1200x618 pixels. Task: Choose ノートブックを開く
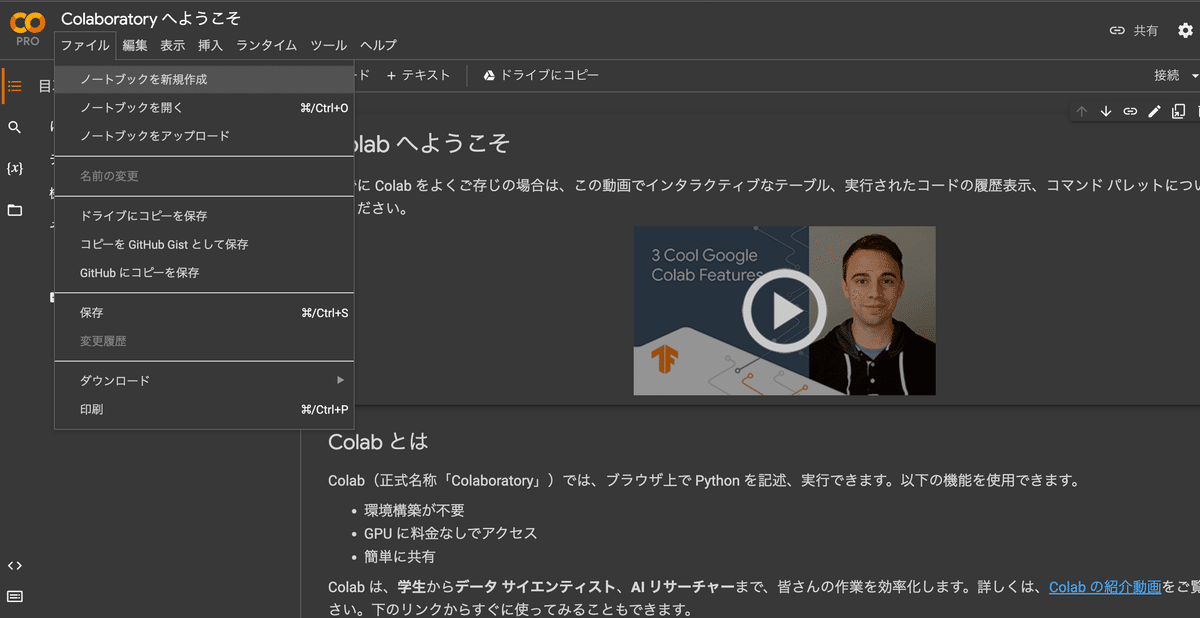[204, 107]
